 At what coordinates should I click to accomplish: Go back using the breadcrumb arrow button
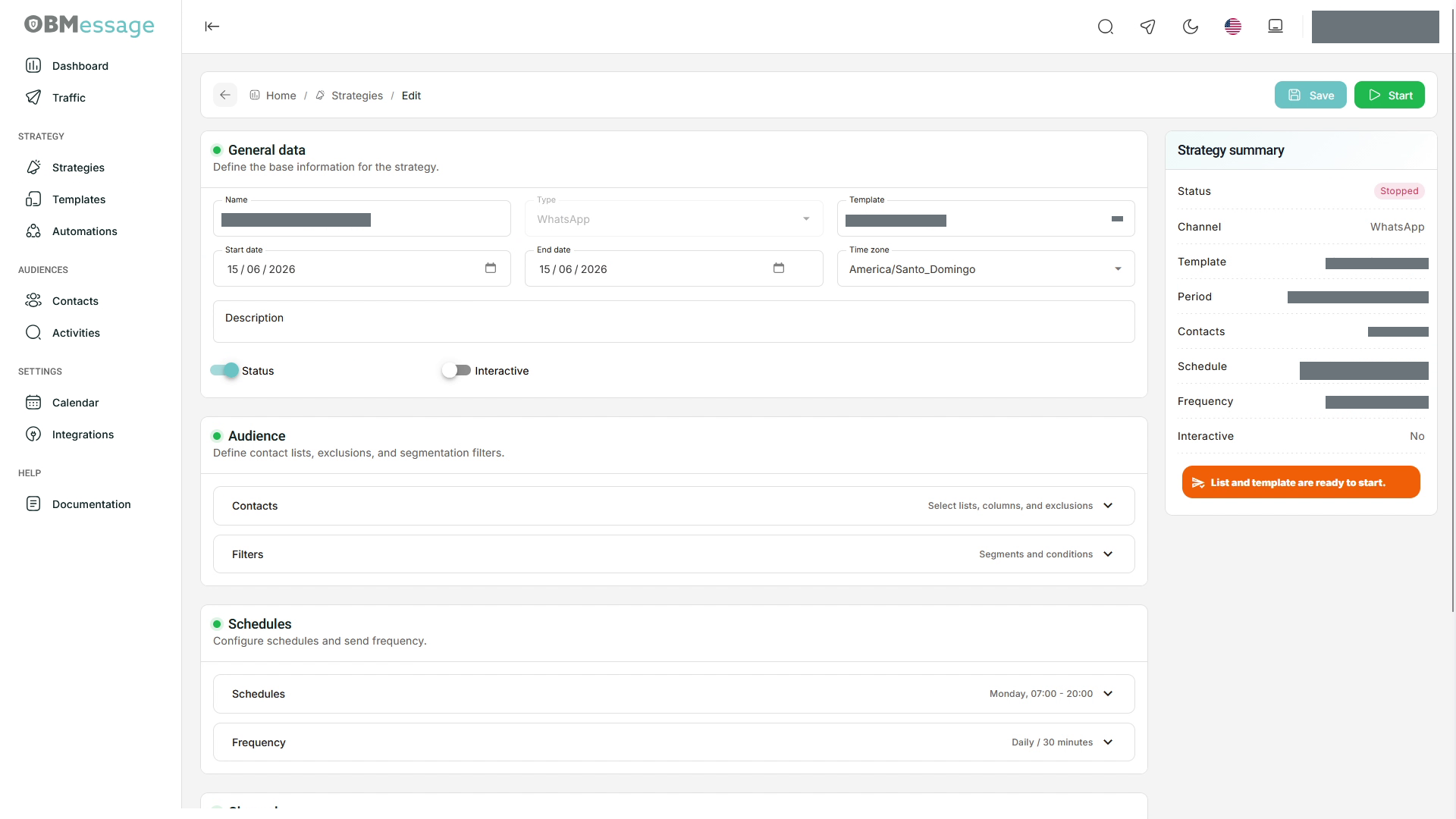click(225, 95)
